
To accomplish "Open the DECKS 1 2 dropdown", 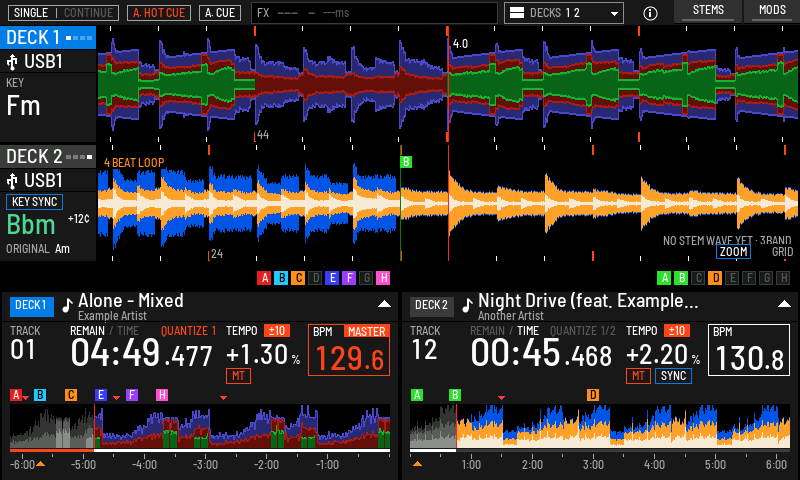I will (564, 13).
